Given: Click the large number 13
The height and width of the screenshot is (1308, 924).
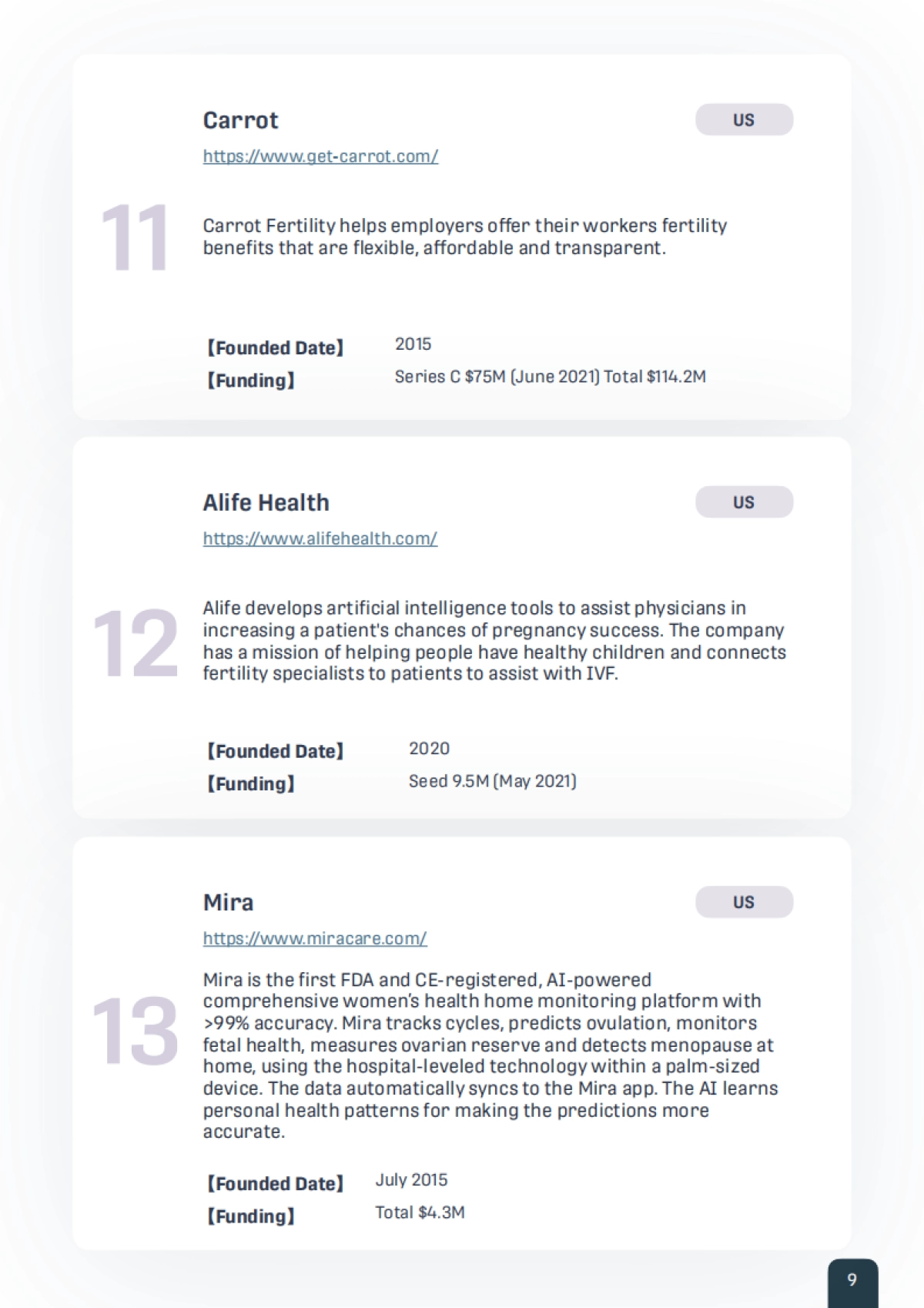Looking at the screenshot, I should pos(135,1031).
